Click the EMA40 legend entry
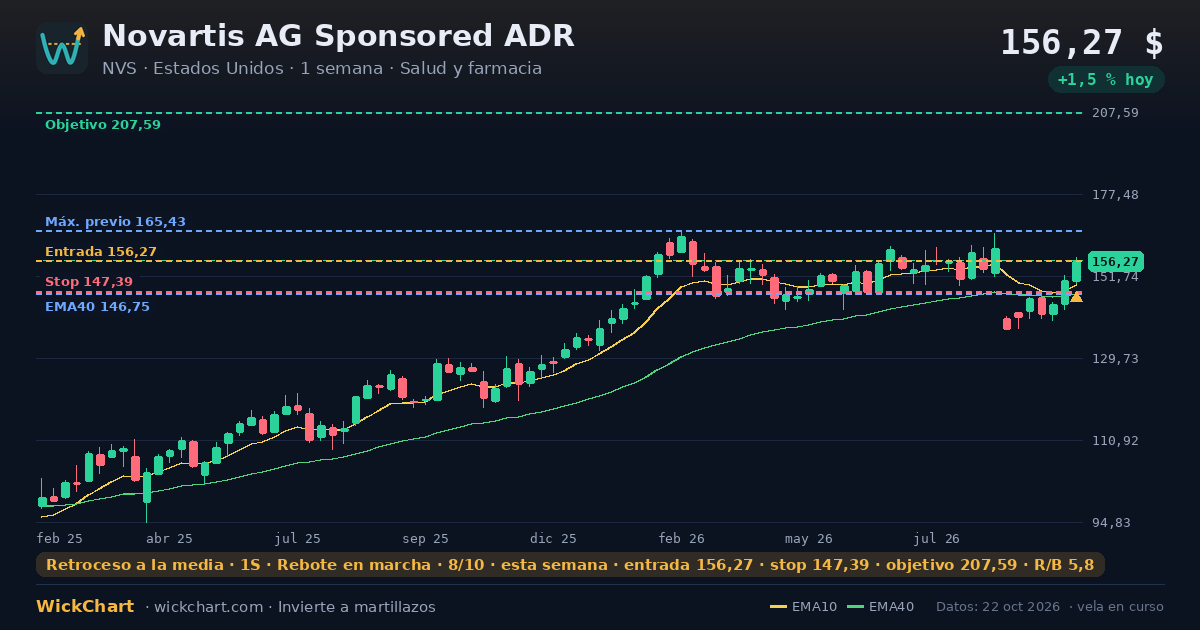This screenshot has height=630, width=1200. point(880,607)
